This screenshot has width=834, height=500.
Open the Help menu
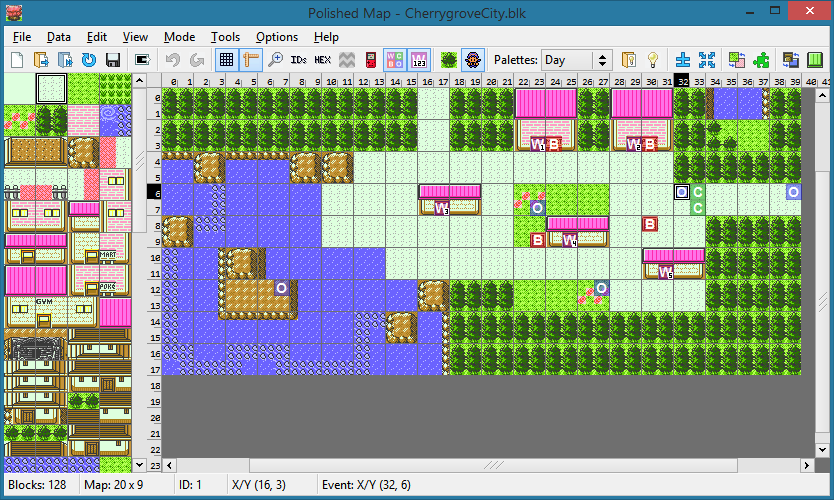pyautogui.click(x=326, y=37)
